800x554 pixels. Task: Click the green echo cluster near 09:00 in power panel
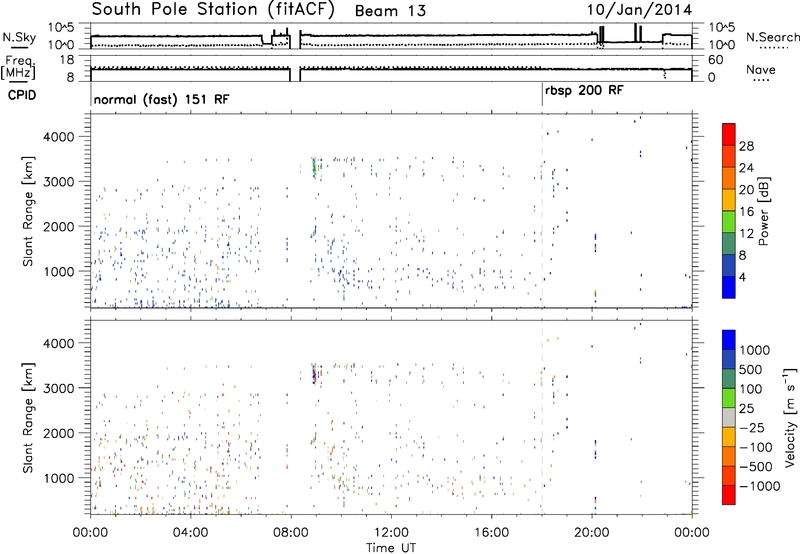[314, 168]
